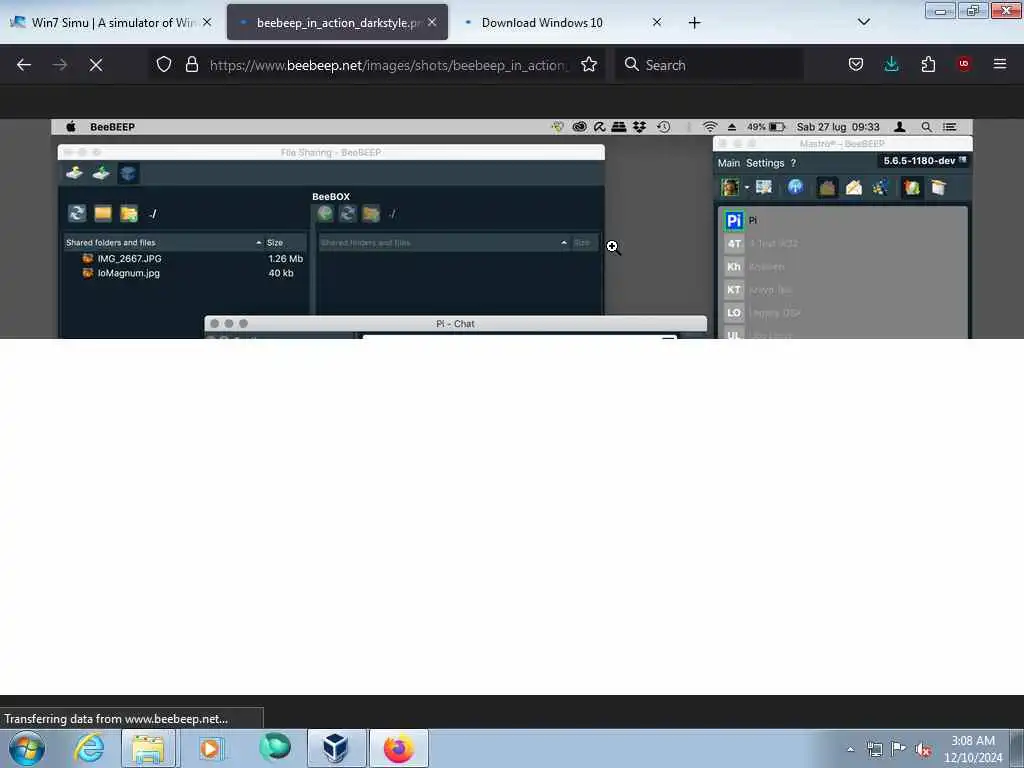
Task: Sort by the left Shared folders and files header
Action: click(163, 242)
